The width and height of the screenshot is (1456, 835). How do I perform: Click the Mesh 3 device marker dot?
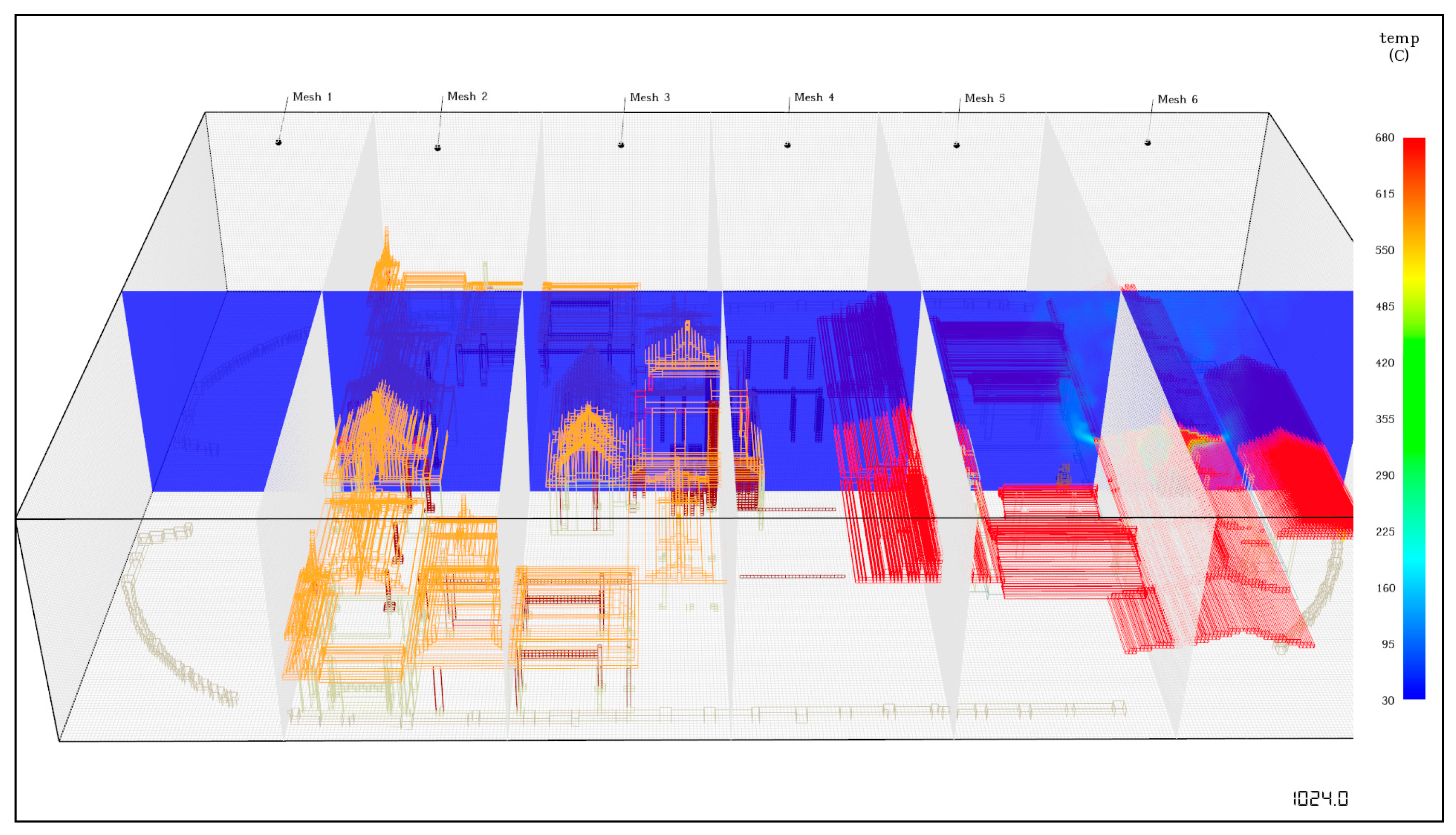[621, 145]
